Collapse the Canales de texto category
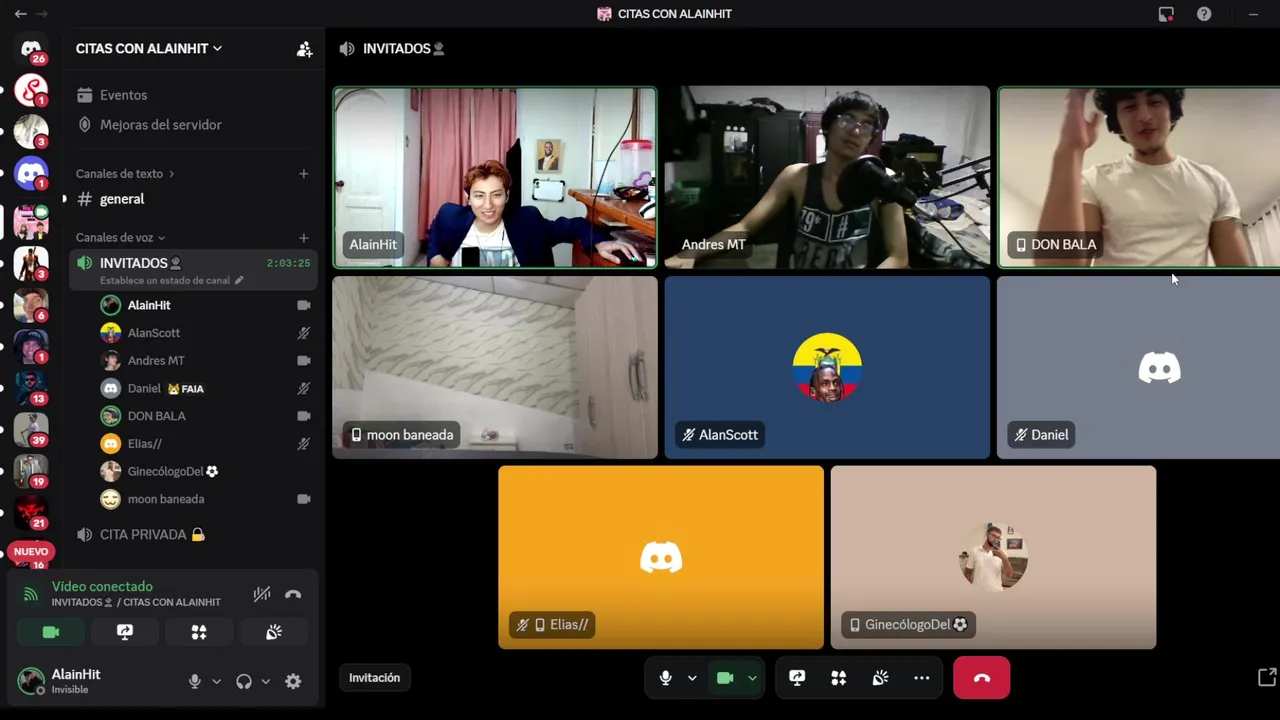This screenshot has width=1280, height=720. point(125,174)
